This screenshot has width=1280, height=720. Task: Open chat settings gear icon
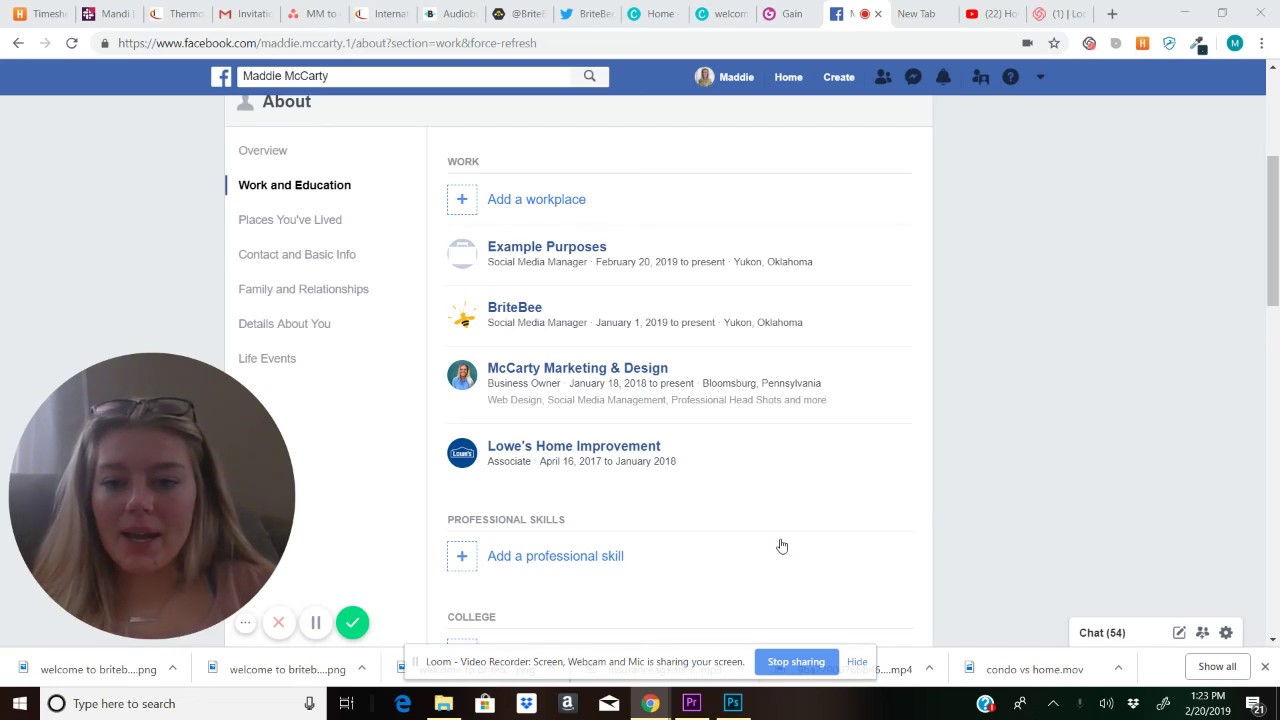(x=1226, y=633)
